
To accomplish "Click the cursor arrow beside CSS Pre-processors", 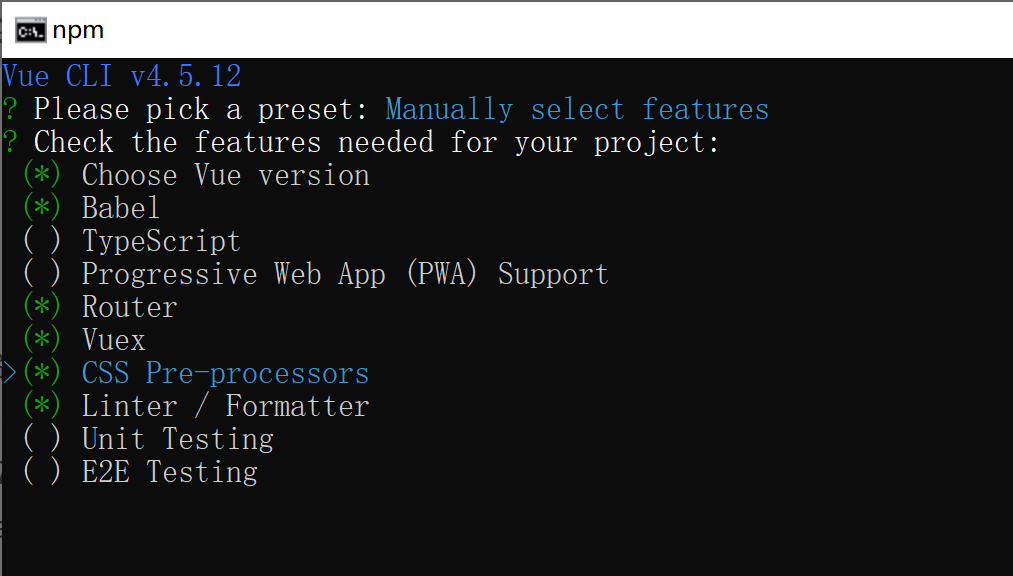I will point(9,374).
